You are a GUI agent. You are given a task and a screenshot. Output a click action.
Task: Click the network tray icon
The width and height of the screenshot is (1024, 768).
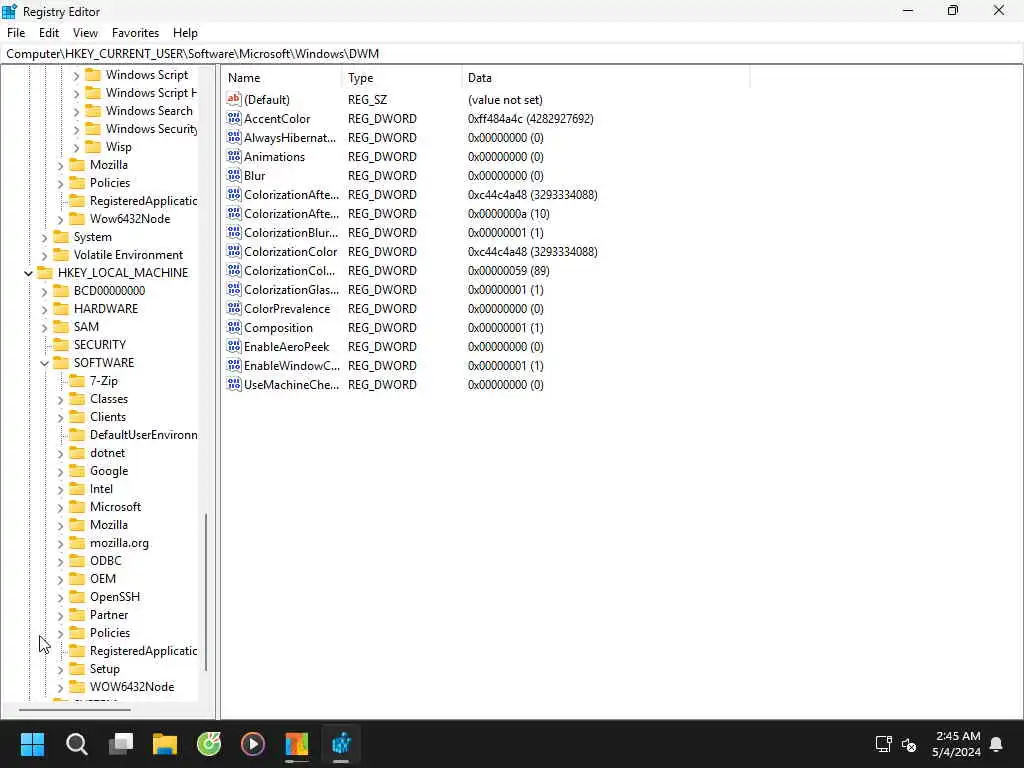pyautogui.click(x=883, y=744)
